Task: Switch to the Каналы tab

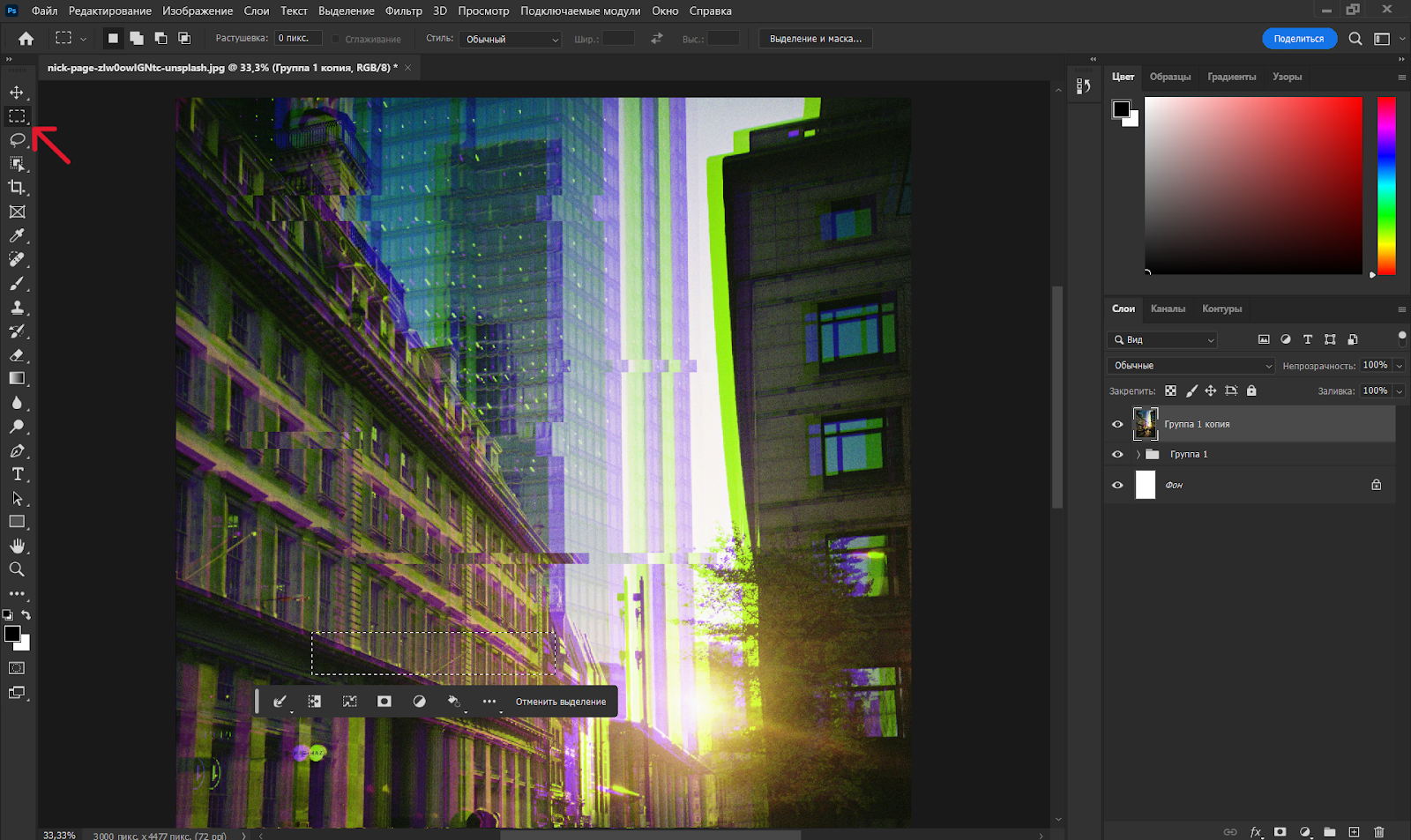Action: 1168,309
